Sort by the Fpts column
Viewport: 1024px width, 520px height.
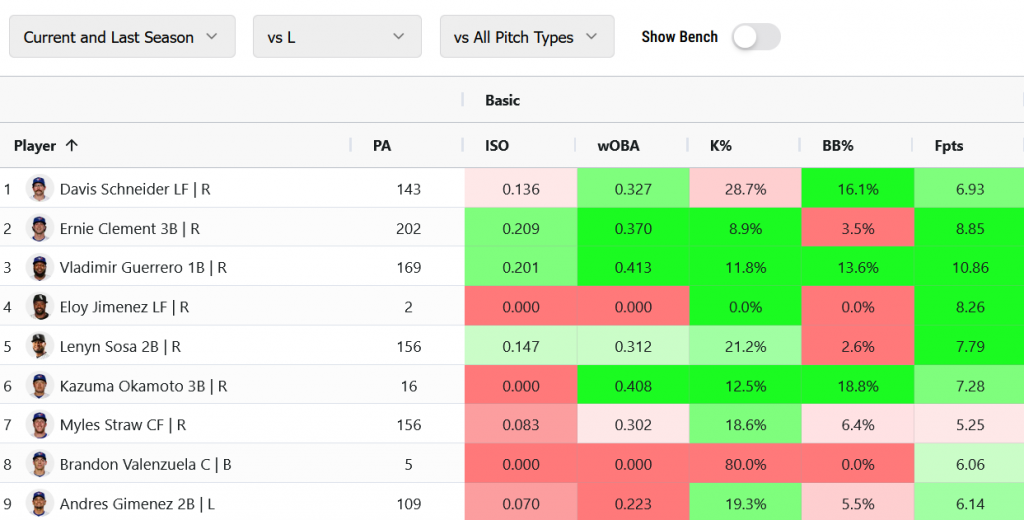[x=948, y=146]
